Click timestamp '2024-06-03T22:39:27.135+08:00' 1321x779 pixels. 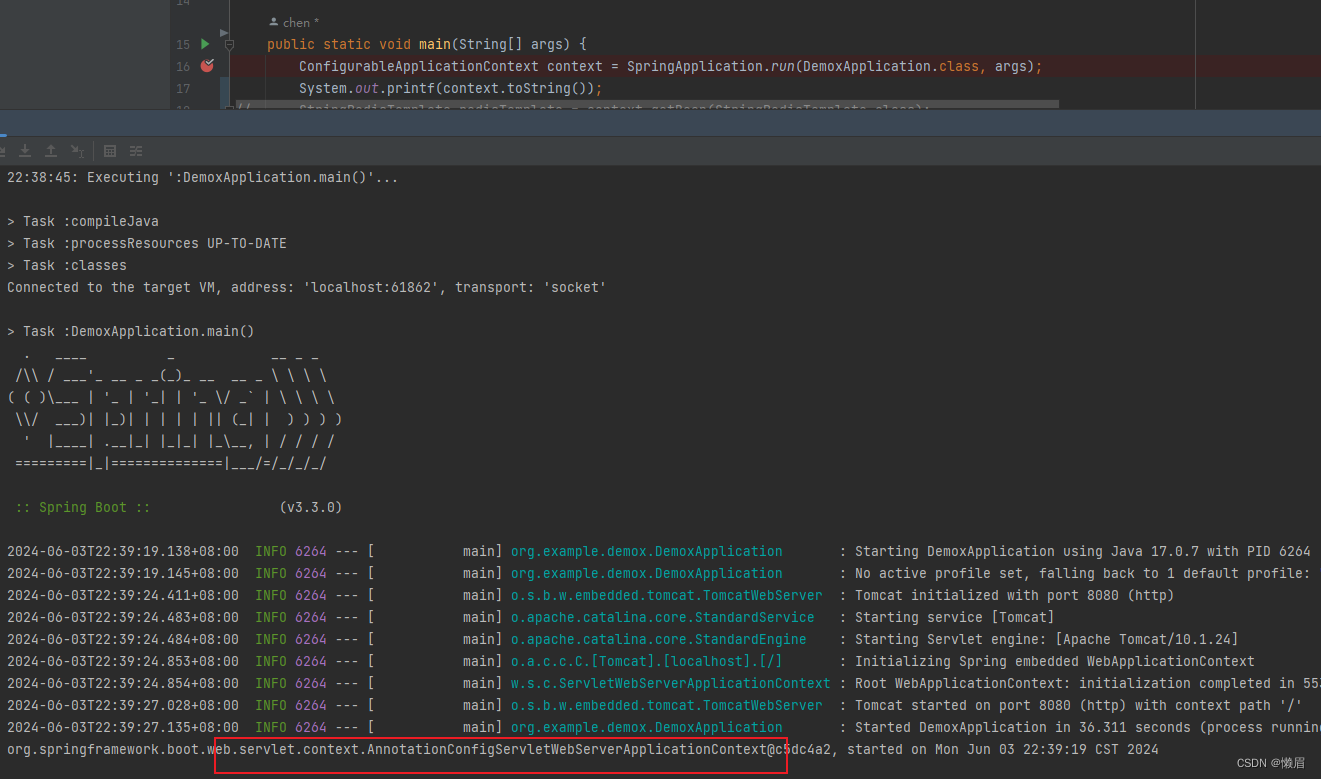coord(123,727)
